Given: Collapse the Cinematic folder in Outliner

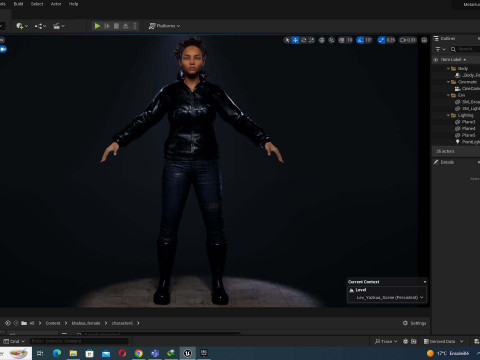Looking at the screenshot, I should point(448,82).
